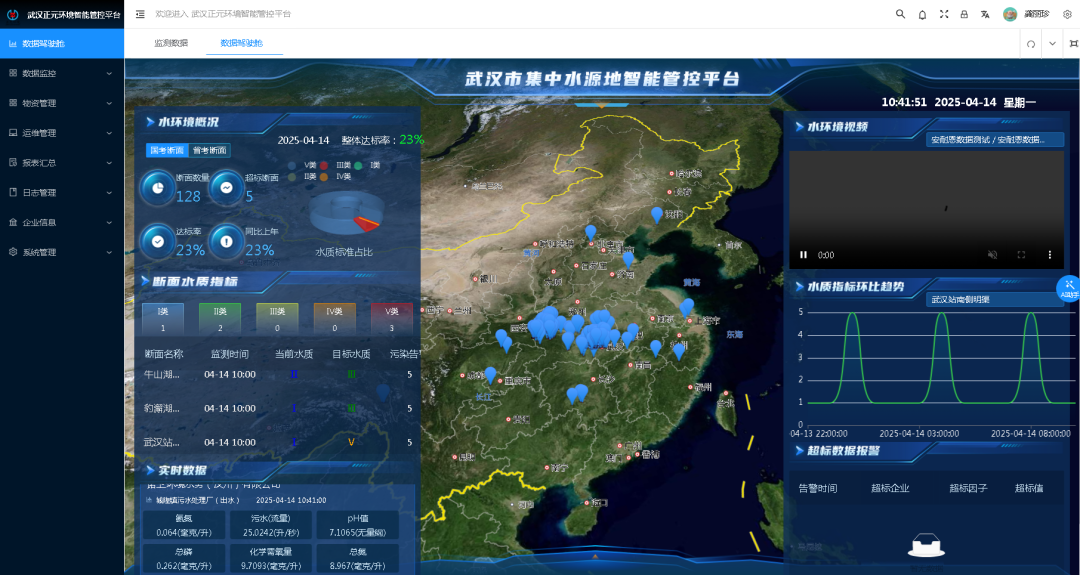Open the 安耐思数据测试 video source dropdown
The width and height of the screenshot is (1080, 575).
(x=995, y=140)
